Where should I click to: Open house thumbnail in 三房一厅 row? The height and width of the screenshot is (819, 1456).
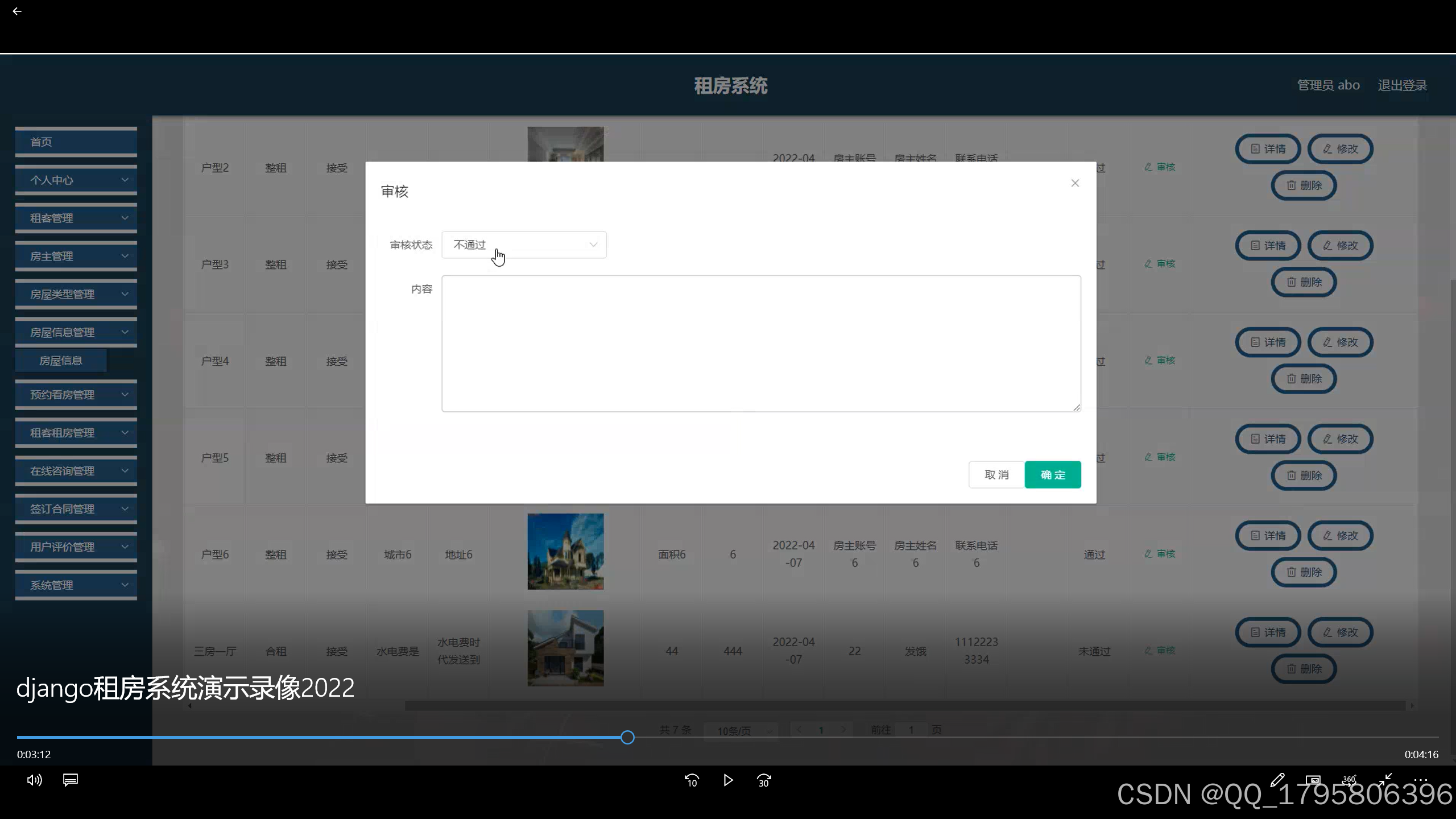pos(565,648)
